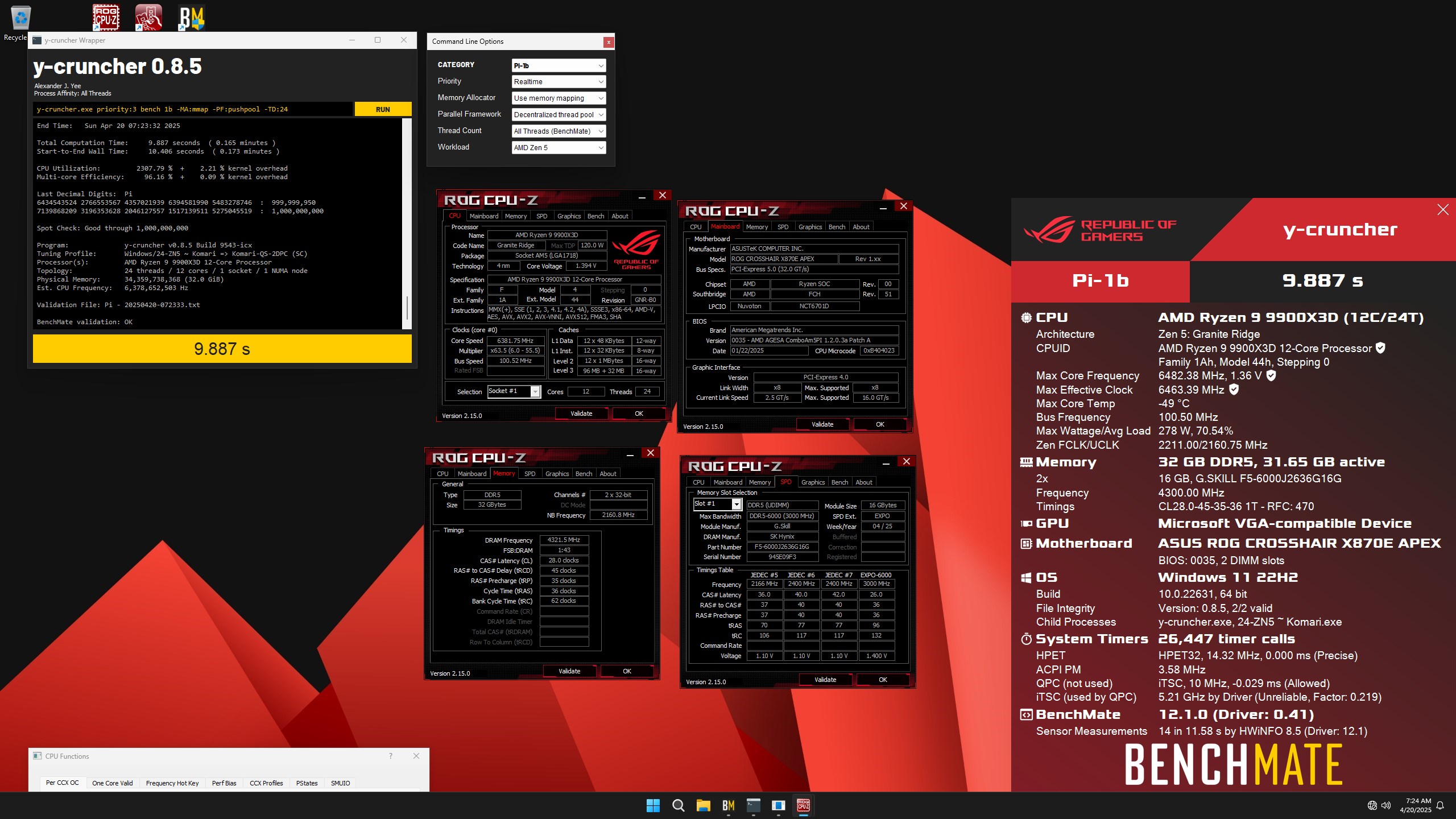Close the SPD ROG CPU-Z window
1456x819 pixels.
(906, 461)
